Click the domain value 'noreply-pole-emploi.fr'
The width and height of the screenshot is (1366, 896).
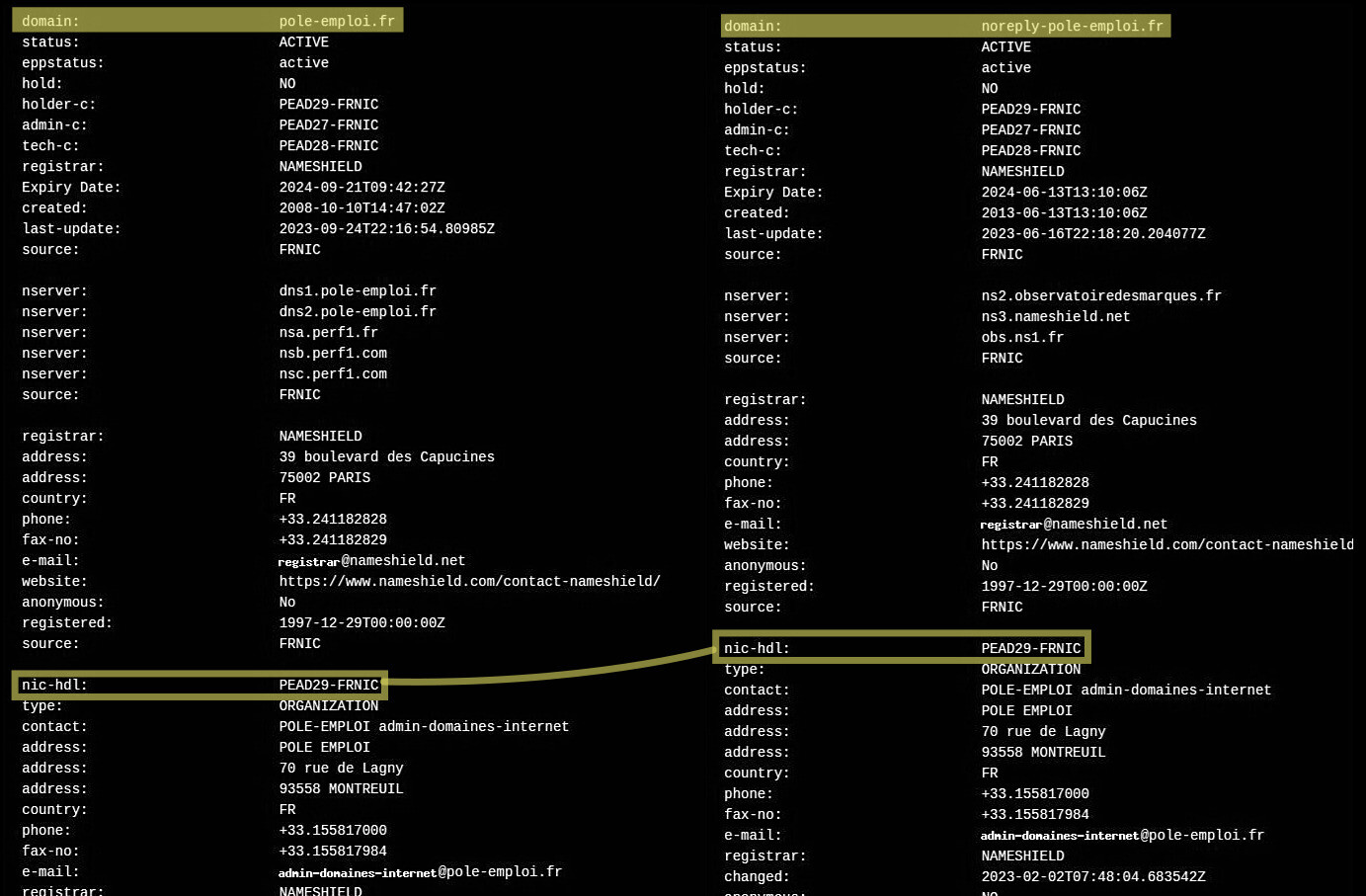(x=1073, y=26)
